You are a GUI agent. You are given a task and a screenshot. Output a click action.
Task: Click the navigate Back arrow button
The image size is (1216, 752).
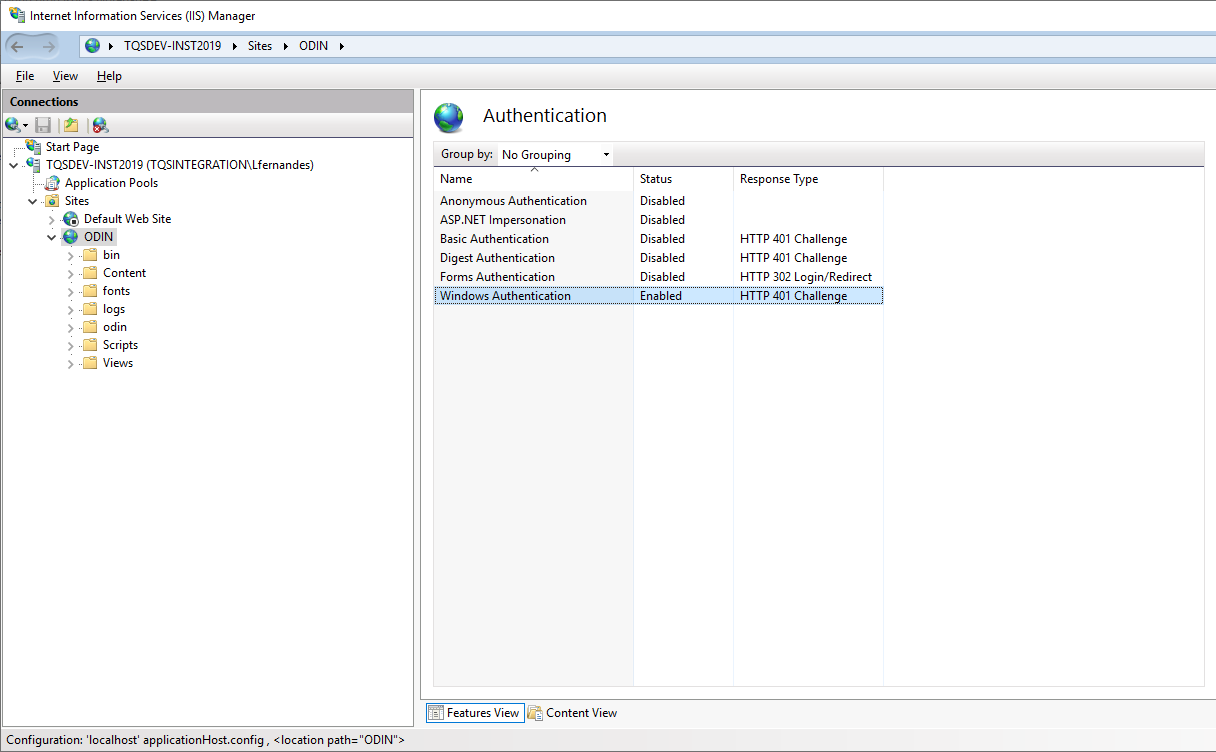point(18,46)
